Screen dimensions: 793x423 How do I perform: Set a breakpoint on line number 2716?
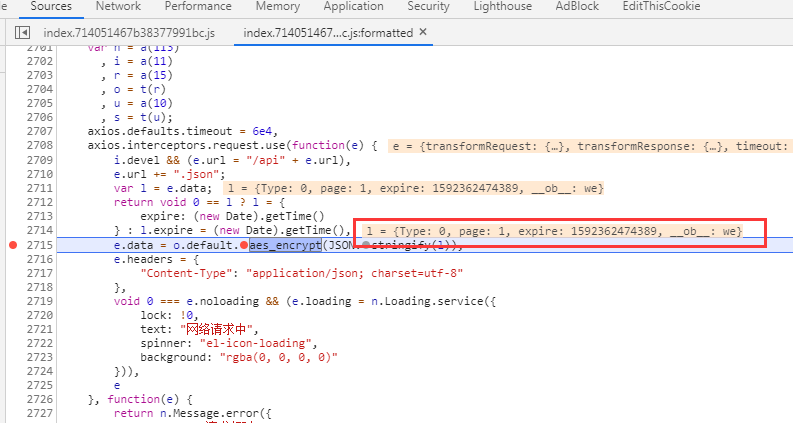tap(39, 259)
